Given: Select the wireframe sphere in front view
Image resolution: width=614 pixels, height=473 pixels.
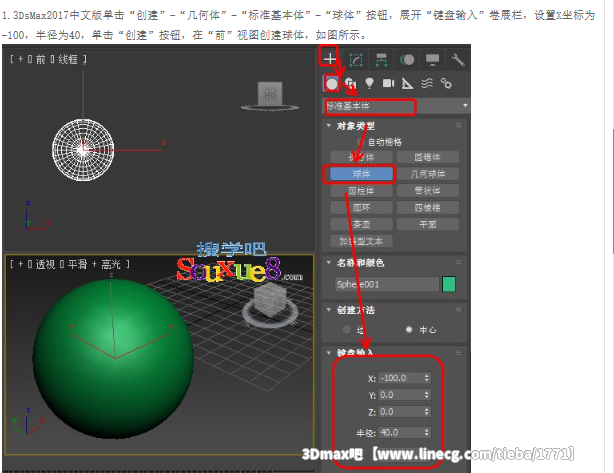Looking at the screenshot, I should tap(83, 150).
